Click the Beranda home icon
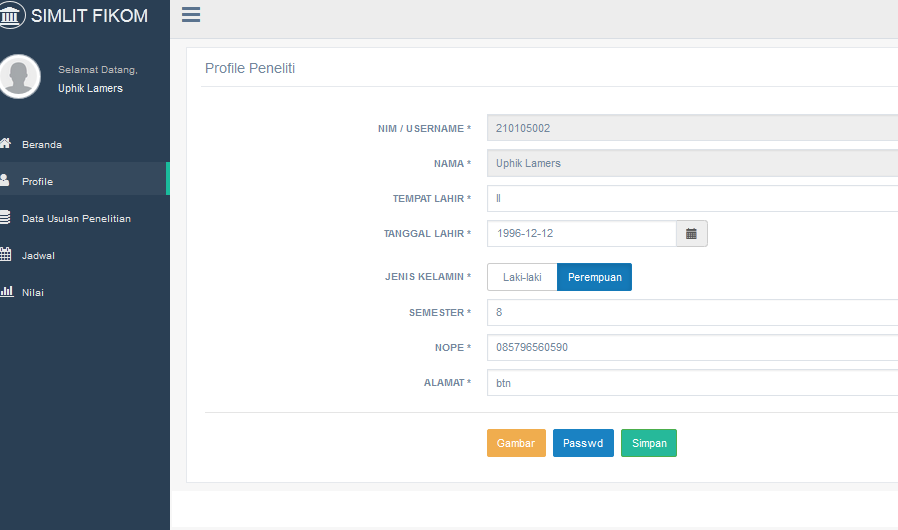898x530 pixels. click(x=5, y=143)
